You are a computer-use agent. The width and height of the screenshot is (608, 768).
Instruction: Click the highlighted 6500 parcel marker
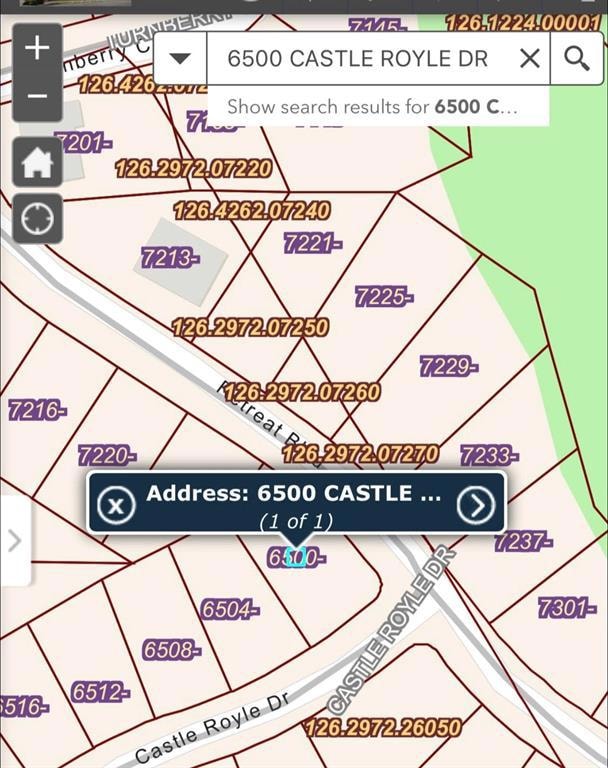295,557
